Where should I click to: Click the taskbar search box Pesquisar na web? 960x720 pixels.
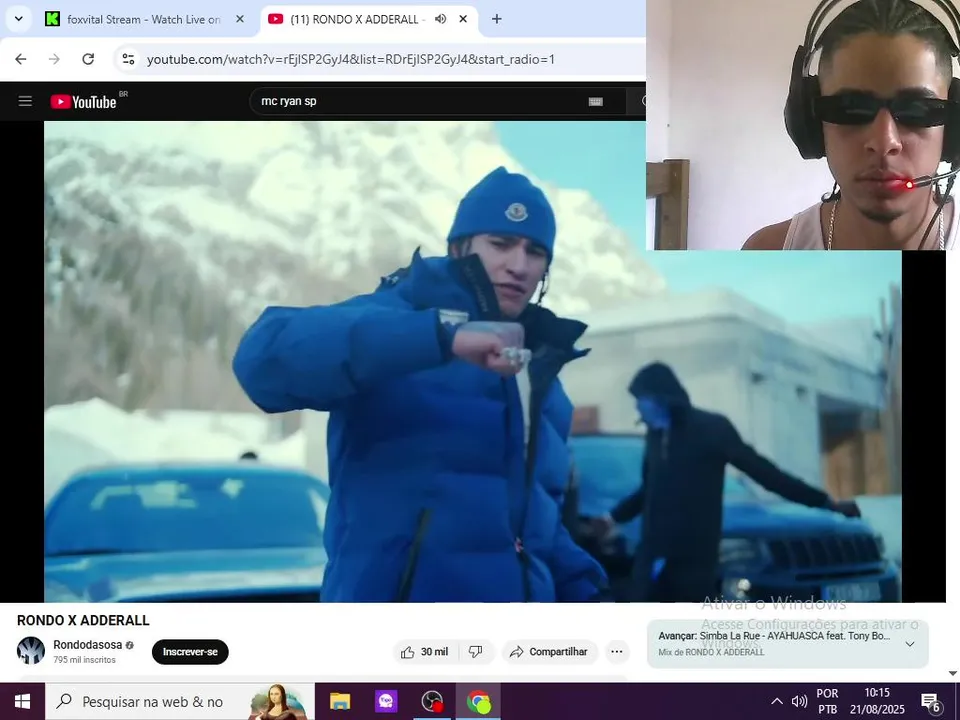(x=180, y=702)
